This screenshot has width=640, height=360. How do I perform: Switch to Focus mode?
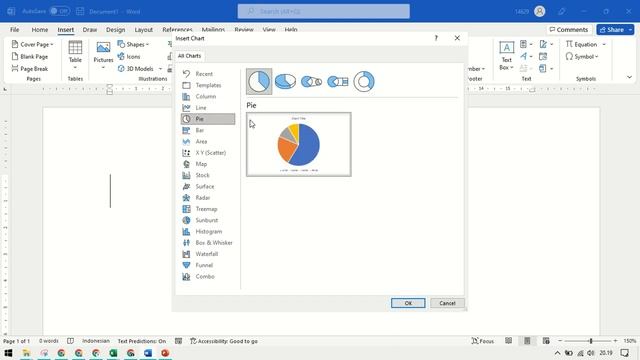click(x=483, y=341)
